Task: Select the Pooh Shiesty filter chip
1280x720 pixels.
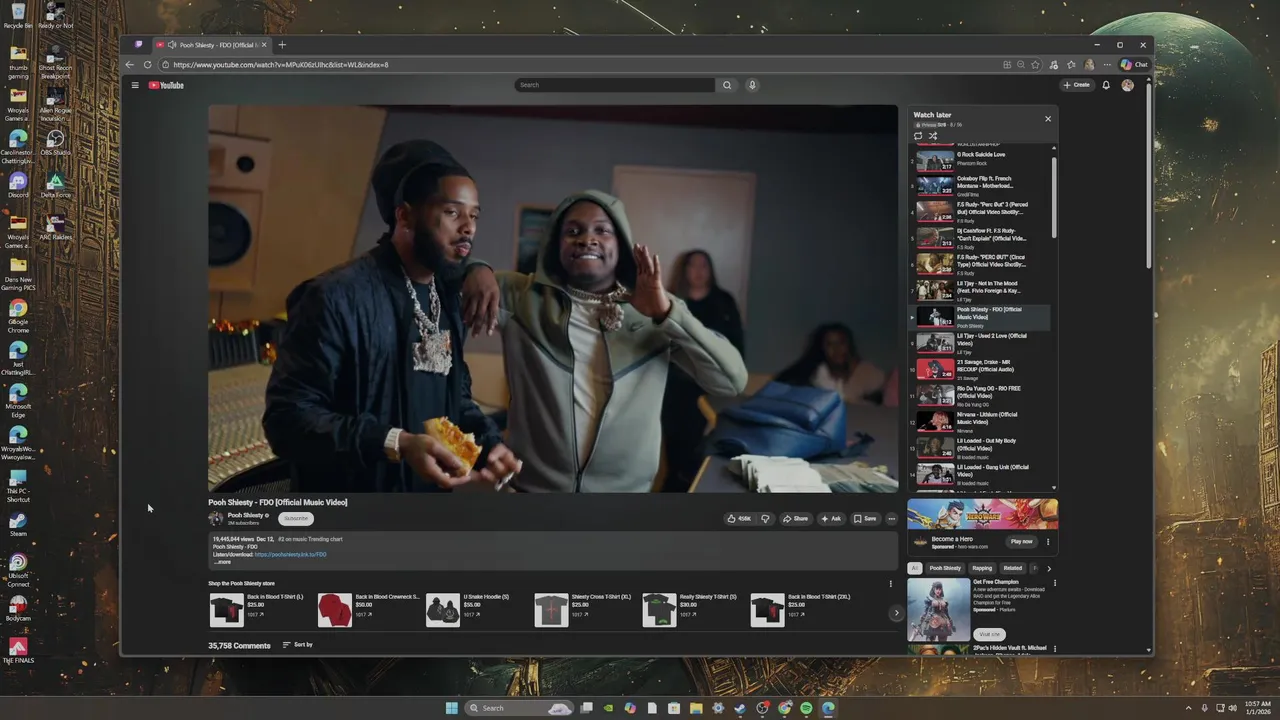Action: (945, 568)
